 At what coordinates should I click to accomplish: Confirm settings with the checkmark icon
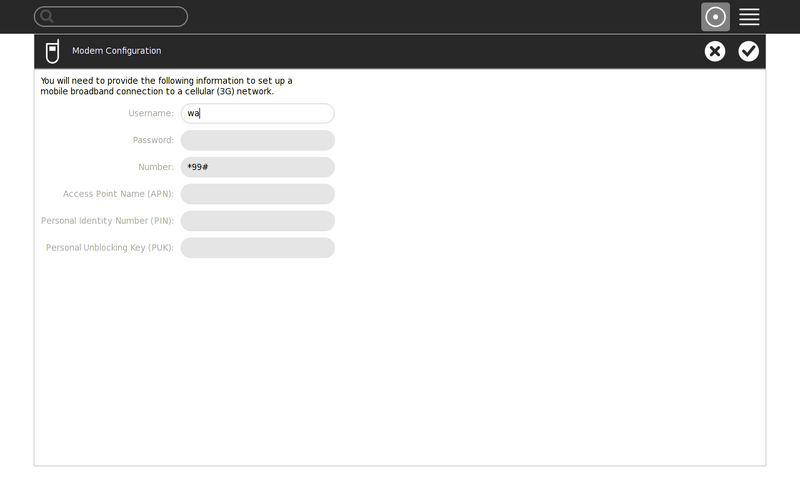point(748,51)
